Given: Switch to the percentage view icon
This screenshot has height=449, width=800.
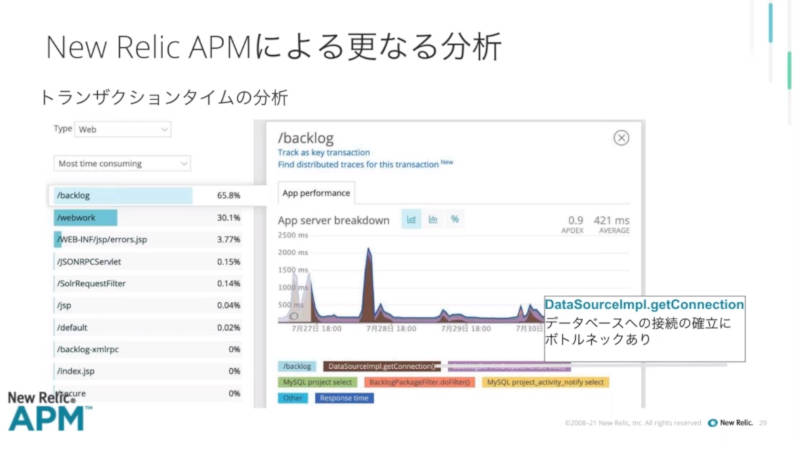Looking at the screenshot, I should click(455, 219).
